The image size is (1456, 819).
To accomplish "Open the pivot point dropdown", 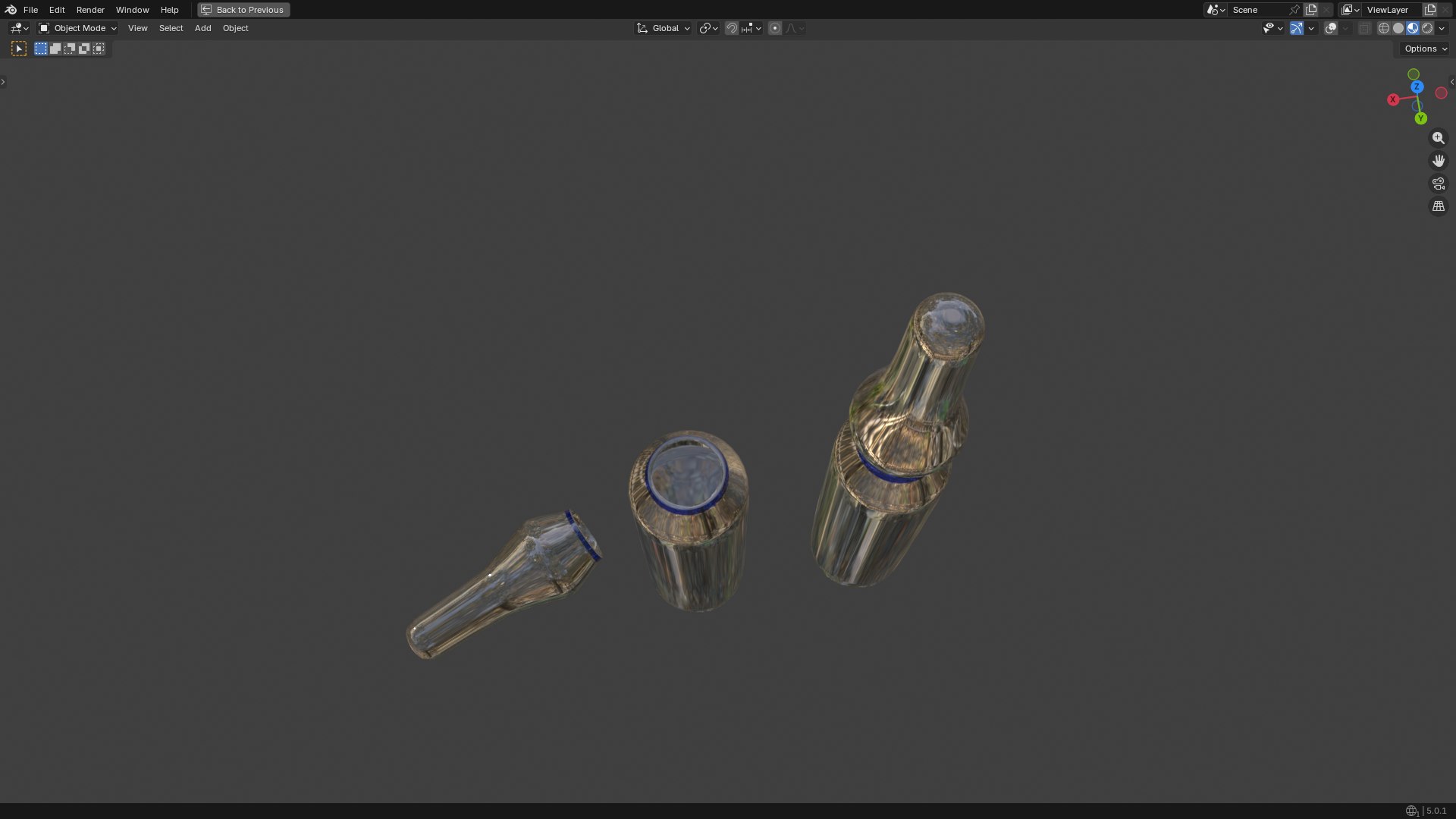I will (x=709, y=28).
